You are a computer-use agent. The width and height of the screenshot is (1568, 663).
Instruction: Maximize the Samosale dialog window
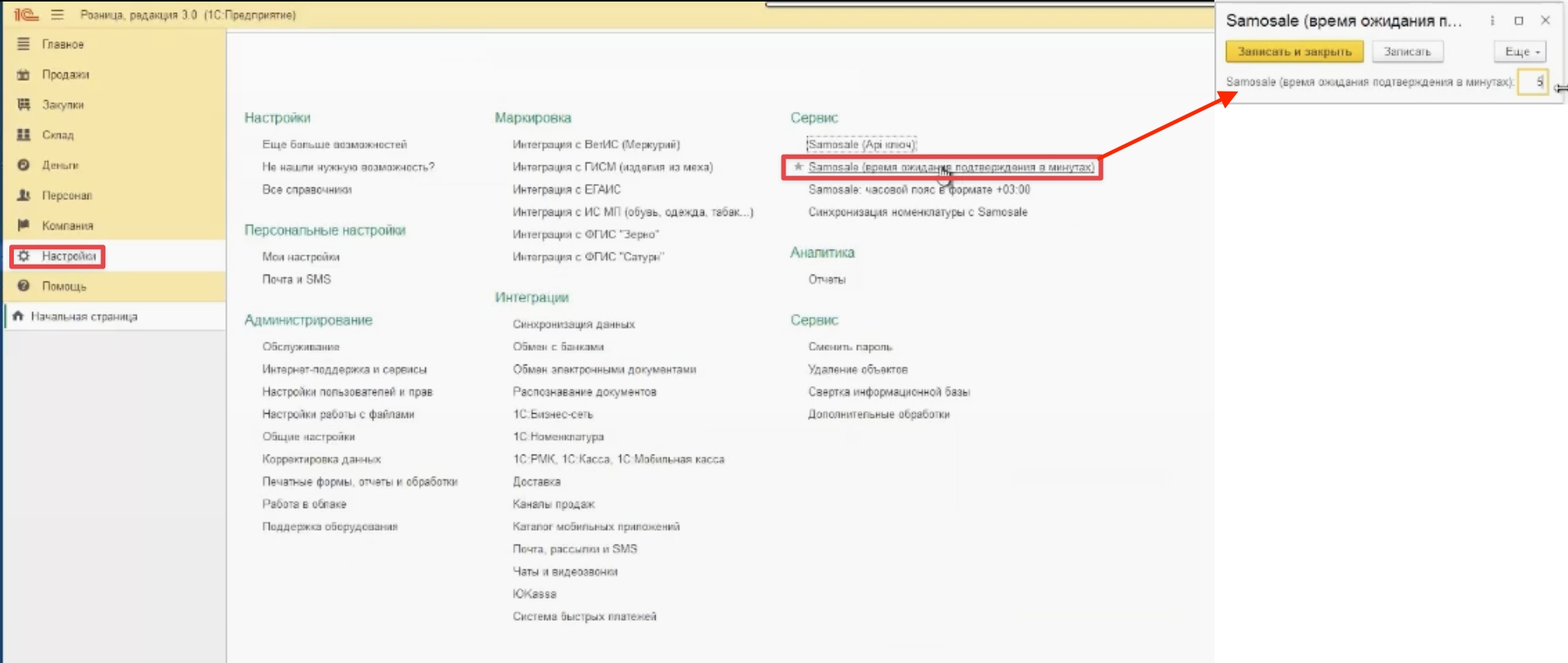(x=1519, y=21)
